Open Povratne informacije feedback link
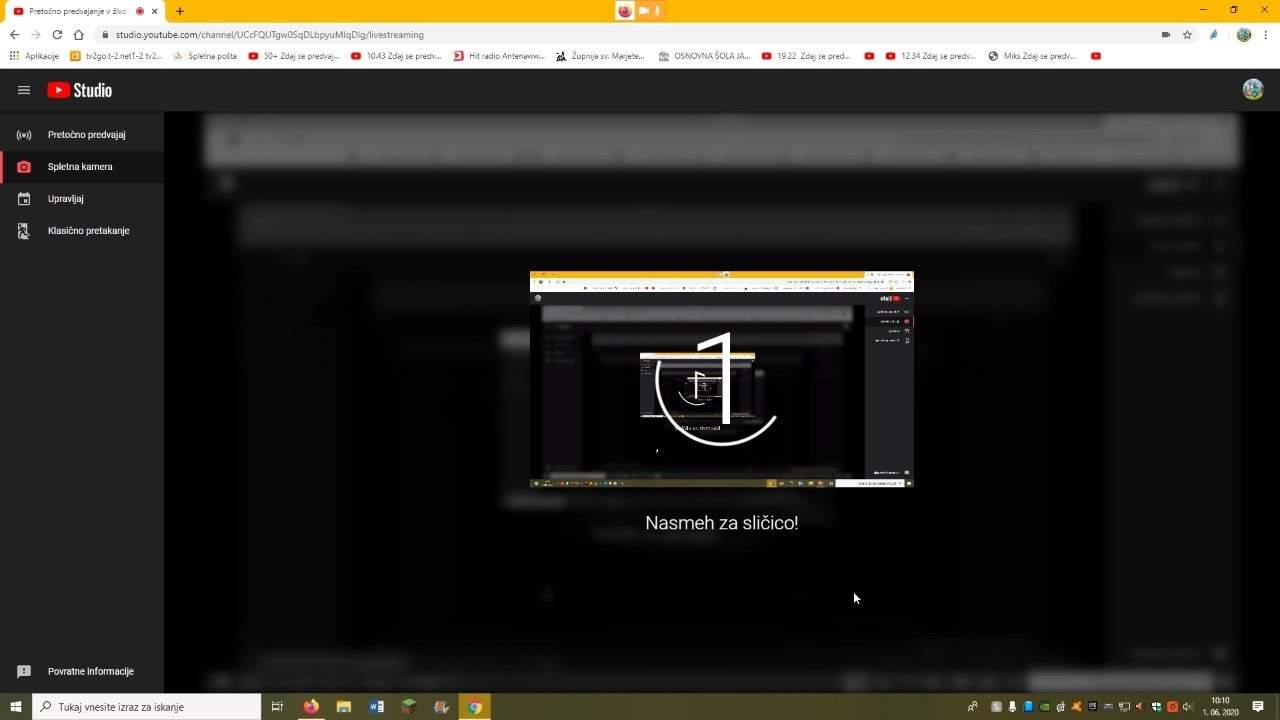The height and width of the screenshot is (720, 1280). 82,672
